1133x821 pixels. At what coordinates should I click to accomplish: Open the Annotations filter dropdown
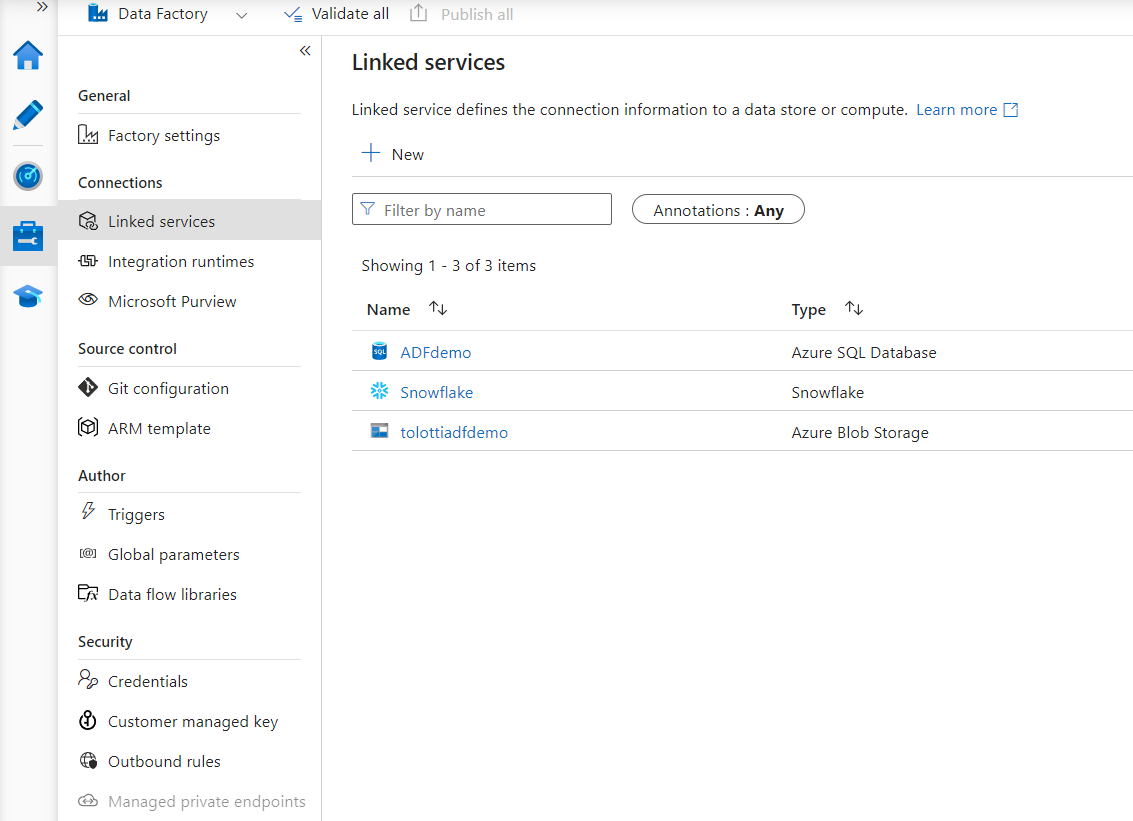coord(718,210)
